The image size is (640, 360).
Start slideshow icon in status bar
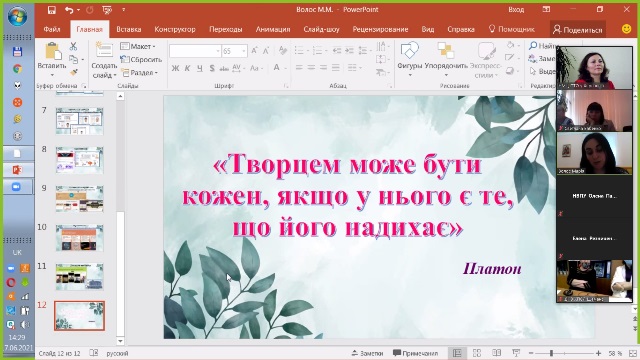pyautogui.click(x=516, y=353)
